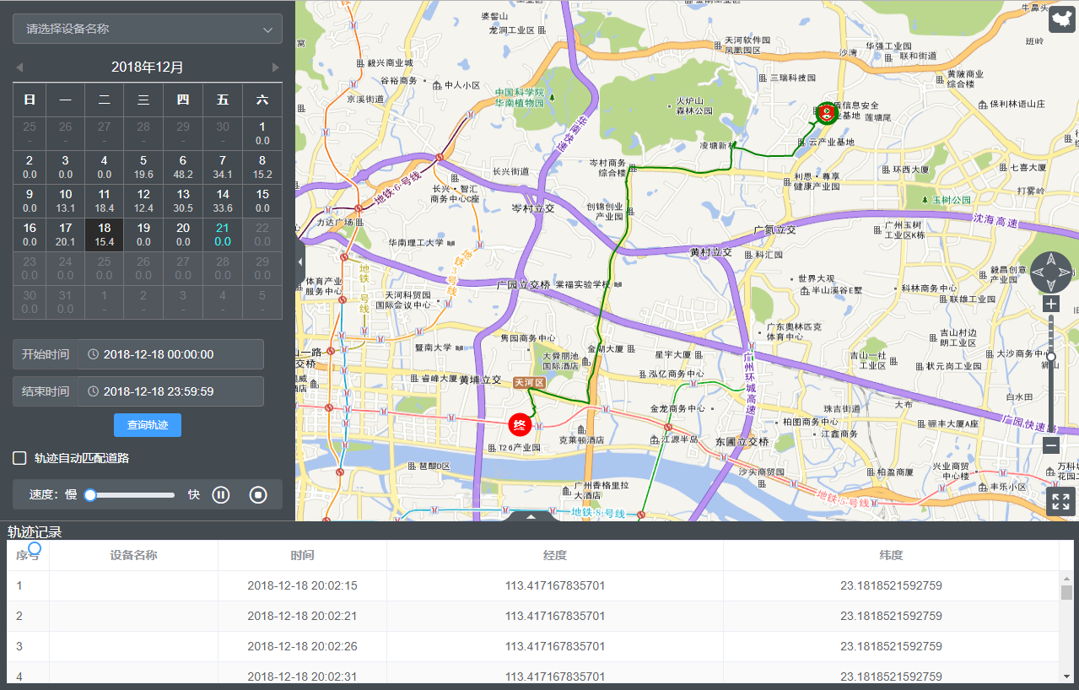
Task: Open the device name dropdown
Action: tap(147, 29)
